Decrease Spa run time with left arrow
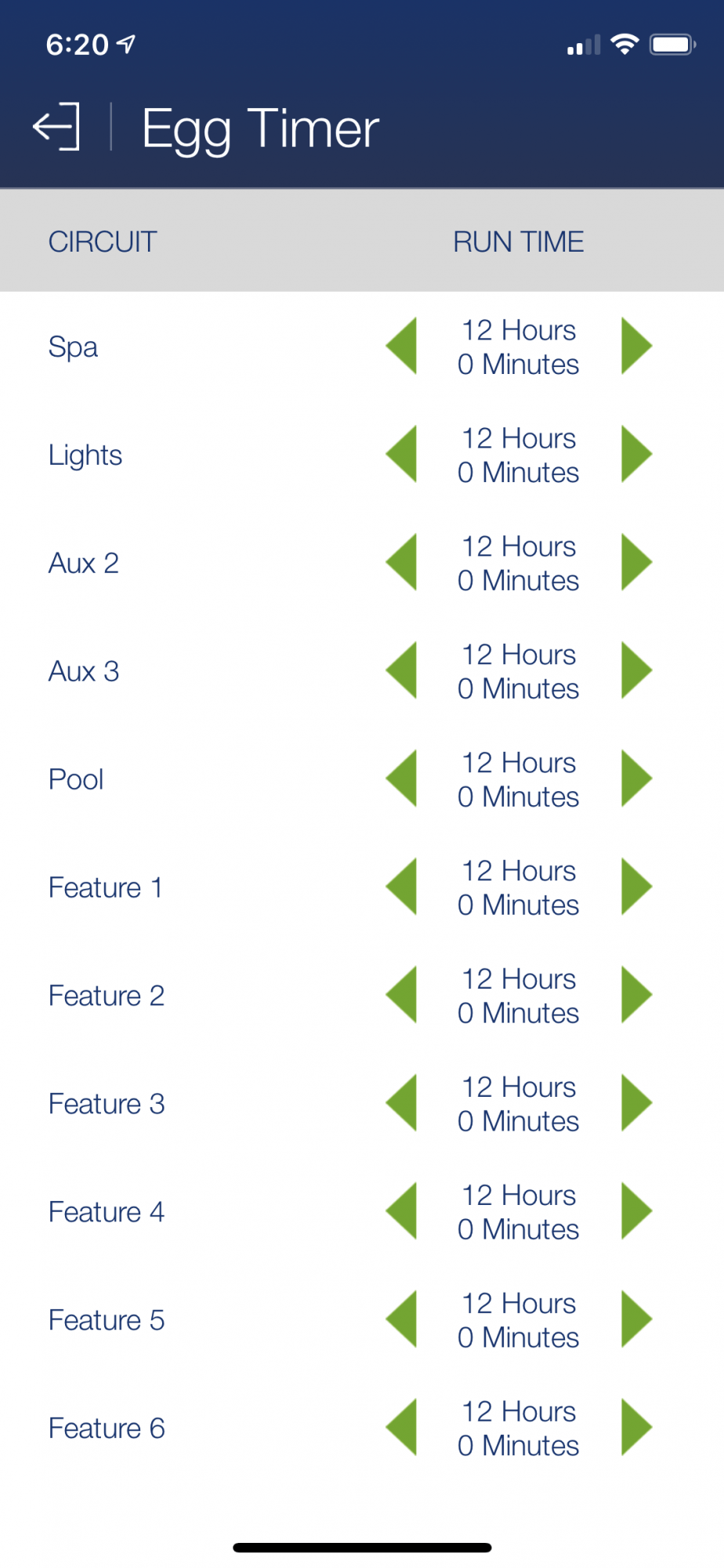Screen dimensions: 724x1568 click(x=401, y=346)
